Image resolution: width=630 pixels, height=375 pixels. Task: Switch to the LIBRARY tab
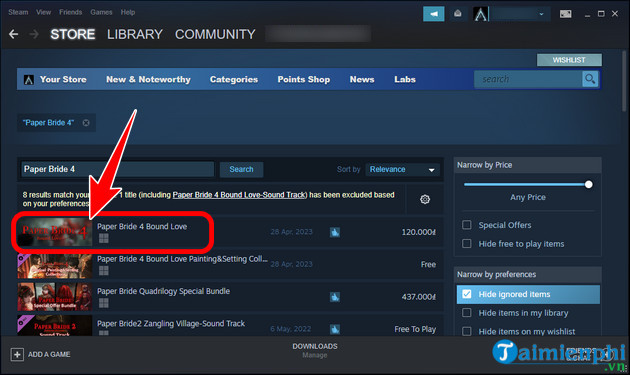coord(135,35)
